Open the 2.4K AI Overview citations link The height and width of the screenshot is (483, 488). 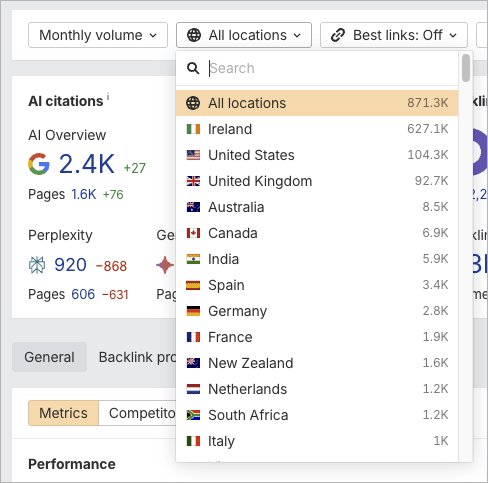coord(87,164)
